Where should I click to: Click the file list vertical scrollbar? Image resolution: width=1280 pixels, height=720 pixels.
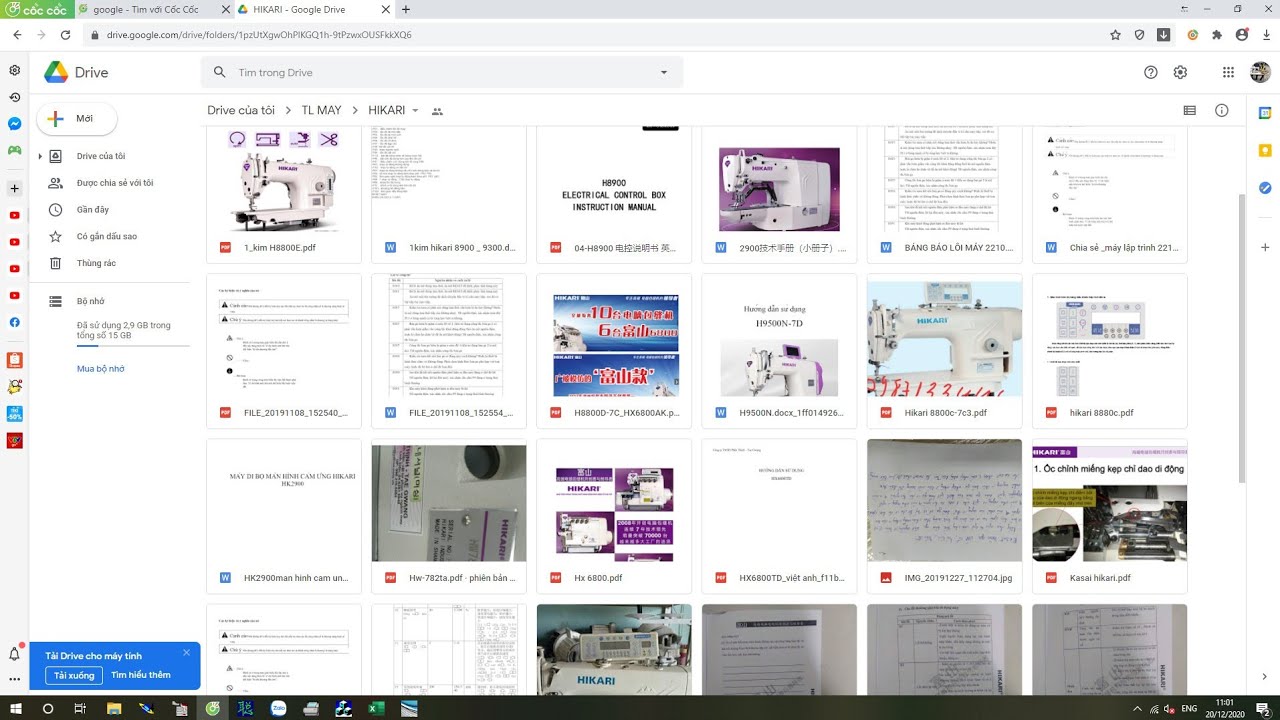point(1243,340)
